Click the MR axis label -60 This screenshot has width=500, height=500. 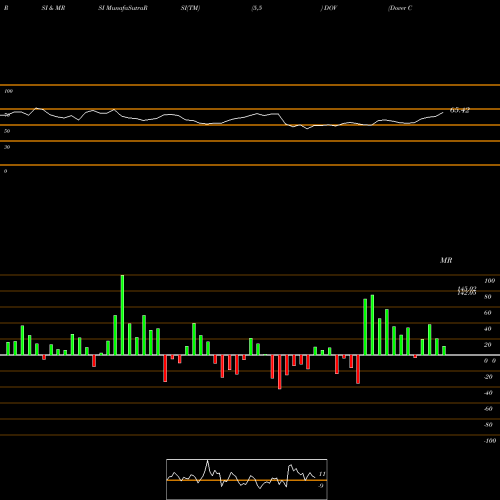[488, 409]
